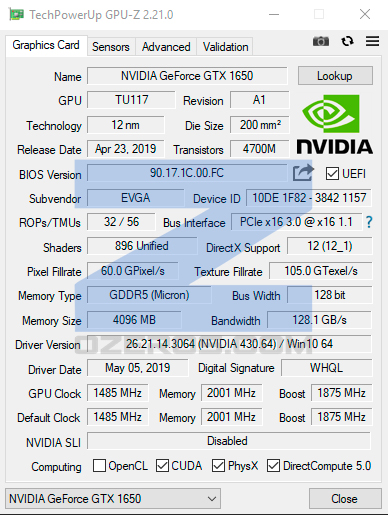
Task: Open the hamburger menu icon
Action: [x=372, y=41]
